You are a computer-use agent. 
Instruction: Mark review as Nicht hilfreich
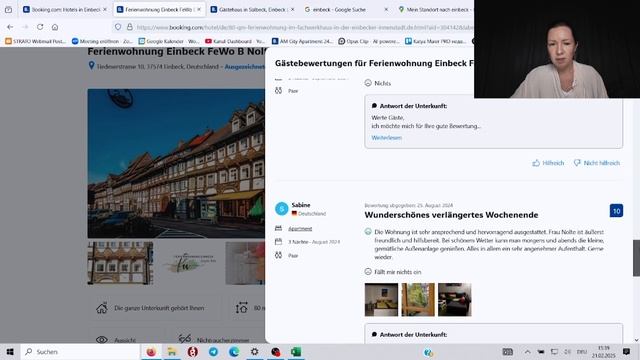[x=596, y=163]
